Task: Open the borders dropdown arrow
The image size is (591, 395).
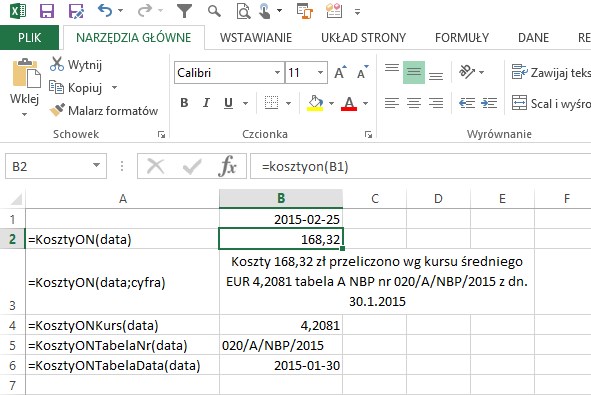Action: click(288, 103)
